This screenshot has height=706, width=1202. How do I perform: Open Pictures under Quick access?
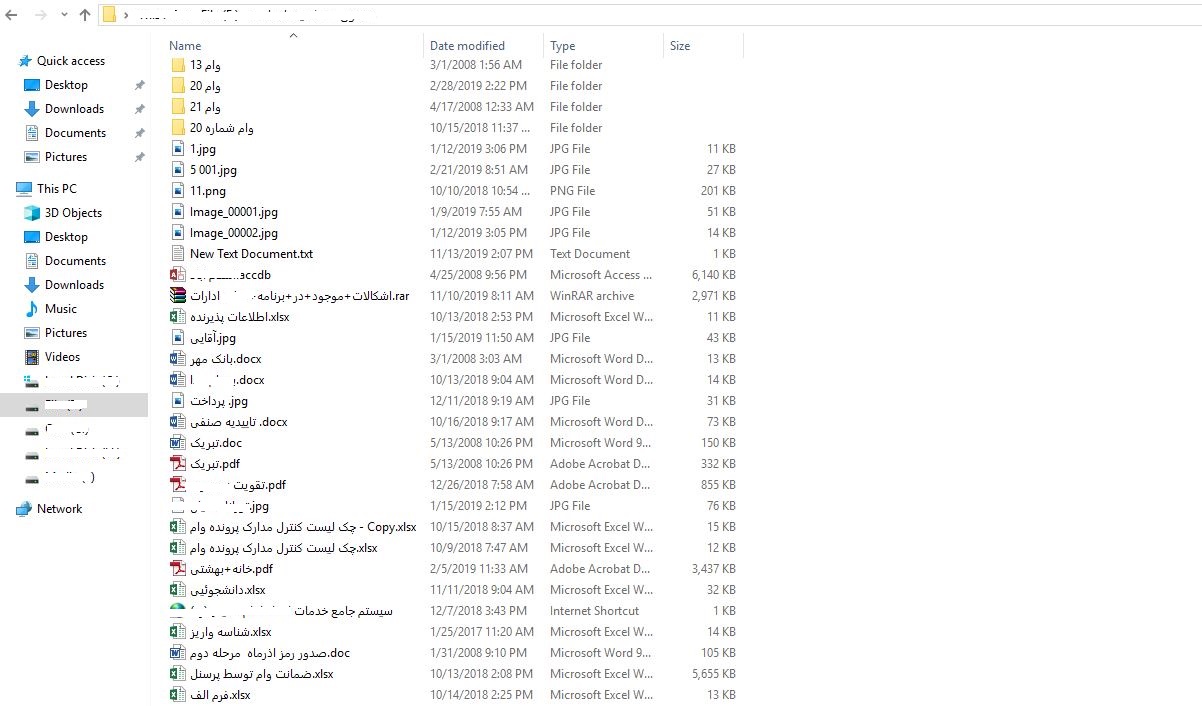(66, 157)
